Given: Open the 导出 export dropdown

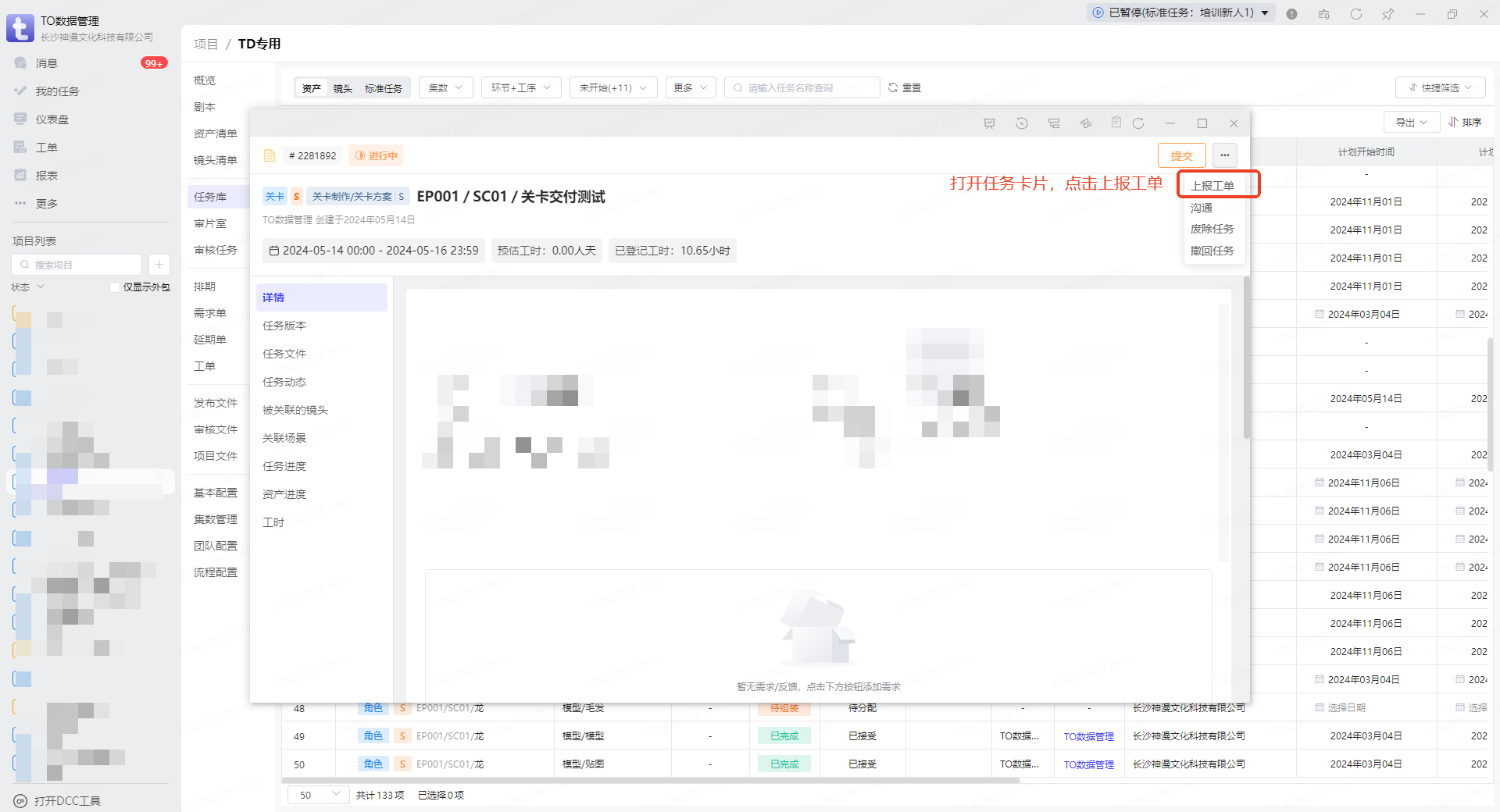Looking at the screenshot, I should pyautogui.click(x=1412, y=123).
